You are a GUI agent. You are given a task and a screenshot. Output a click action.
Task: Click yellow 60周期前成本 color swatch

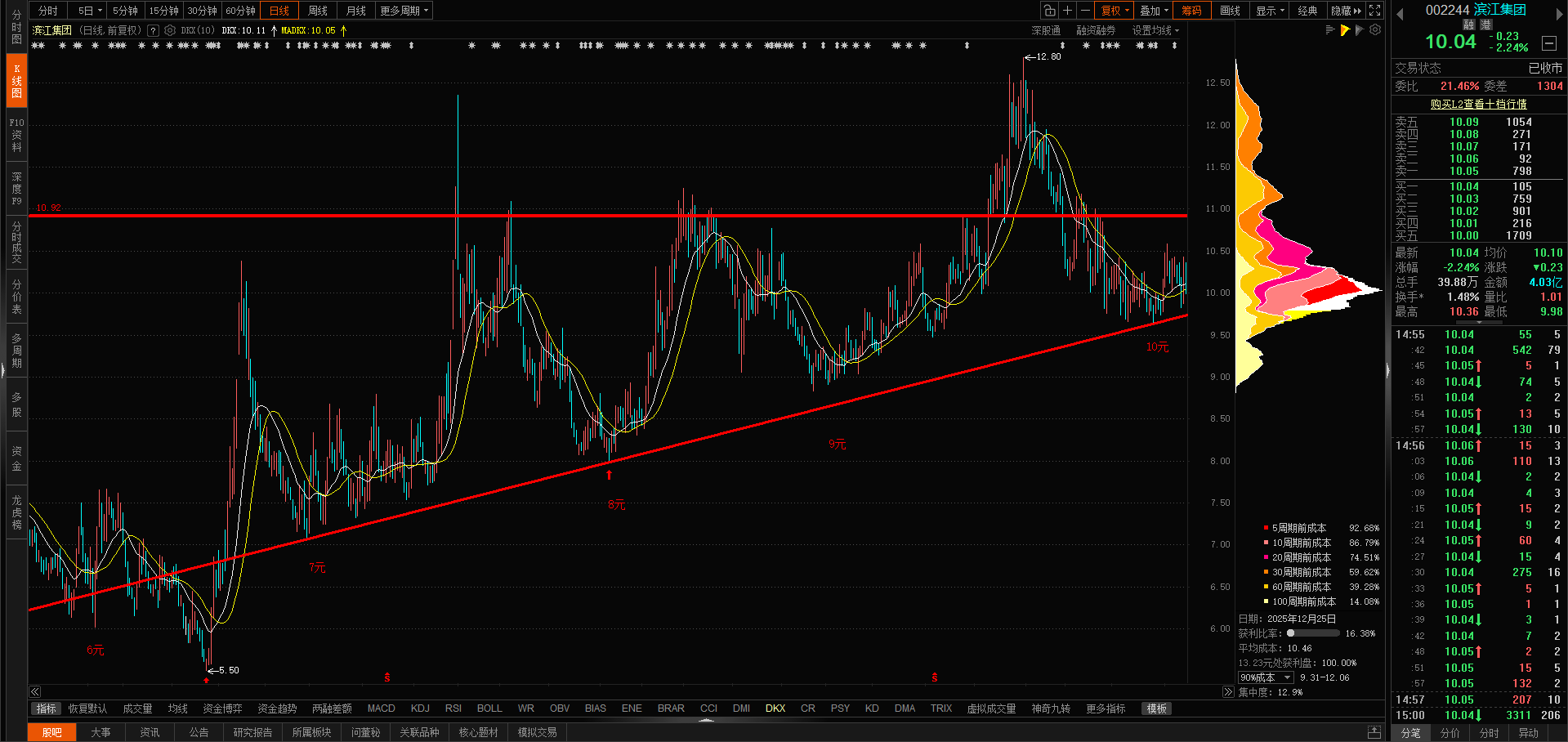pyautogui.click(x=1266, y=587)
